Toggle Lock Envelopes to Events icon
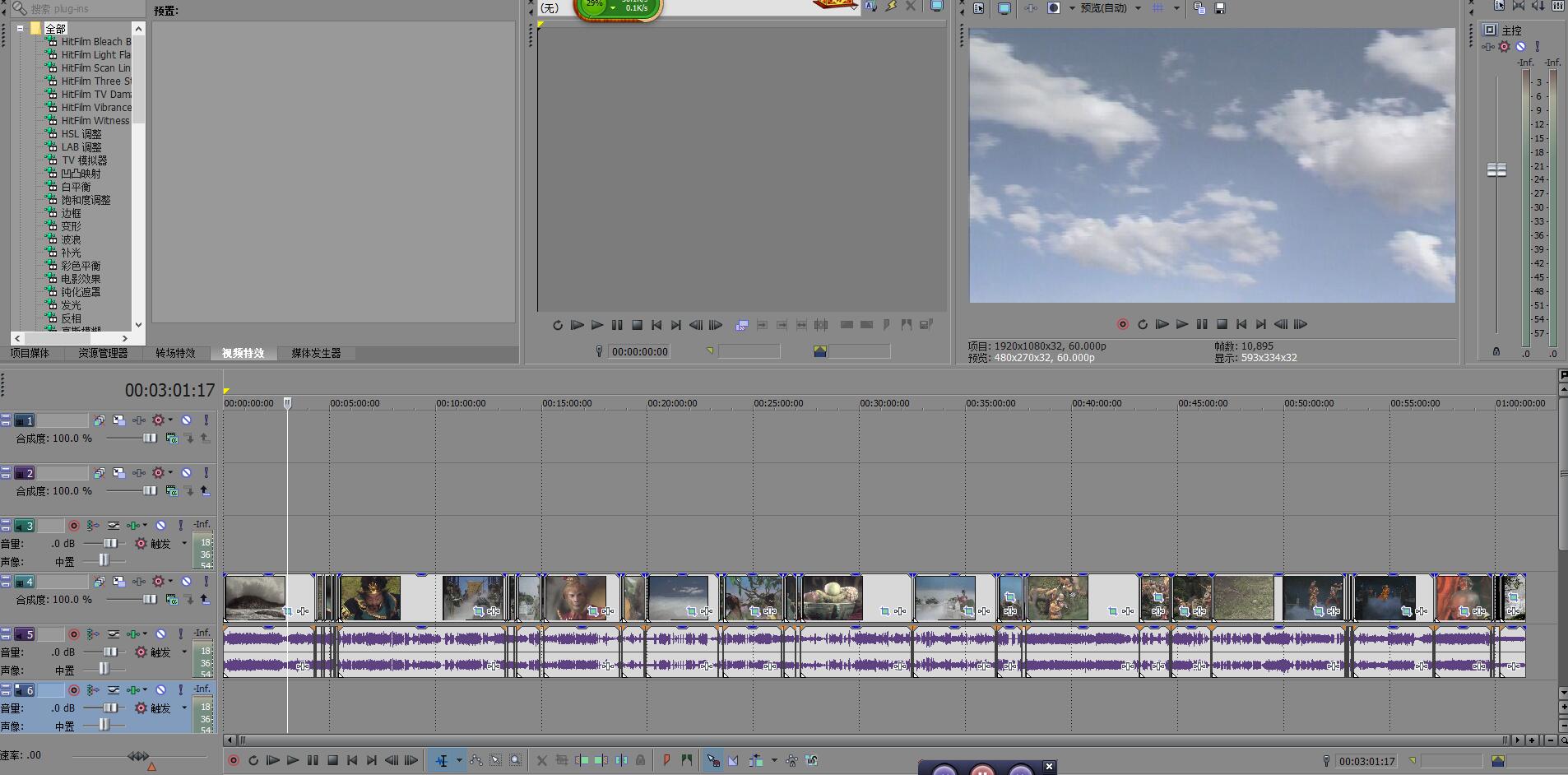The width and height of the screenshot is (1568, 775). pyautogui.click(x=791, y=761)
